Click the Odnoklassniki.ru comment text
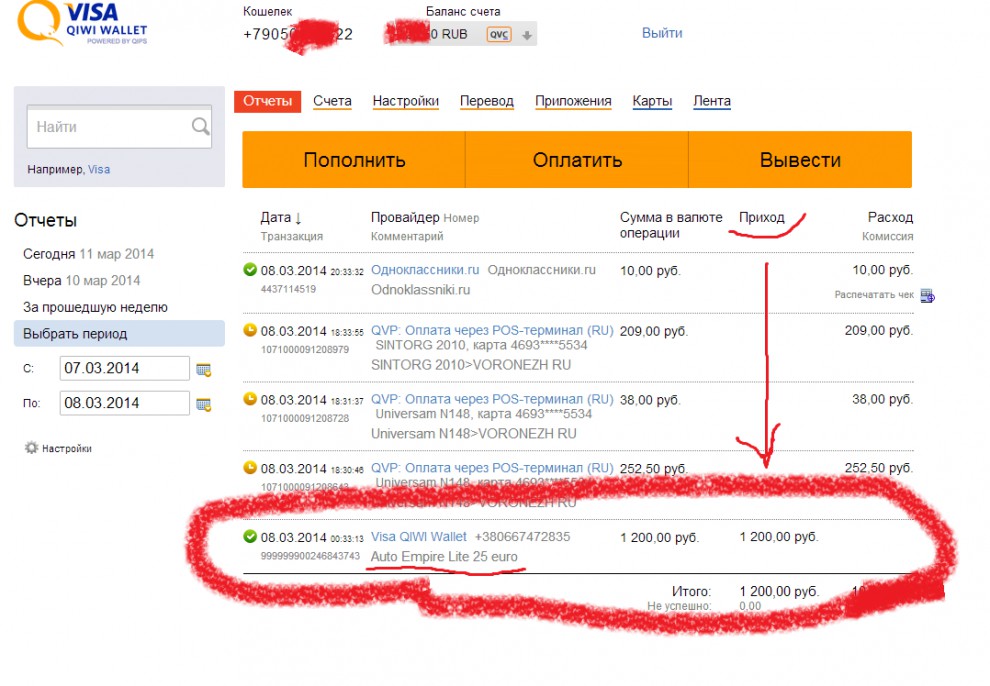 pos(420,290)
